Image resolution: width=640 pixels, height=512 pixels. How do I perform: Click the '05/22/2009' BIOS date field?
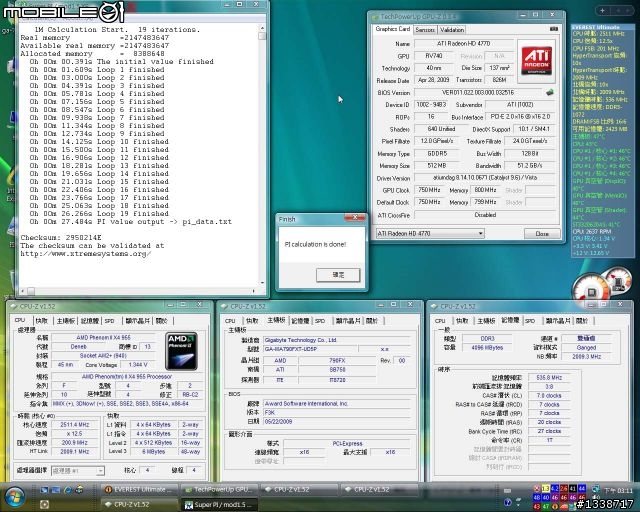click(x=336, y=421)
